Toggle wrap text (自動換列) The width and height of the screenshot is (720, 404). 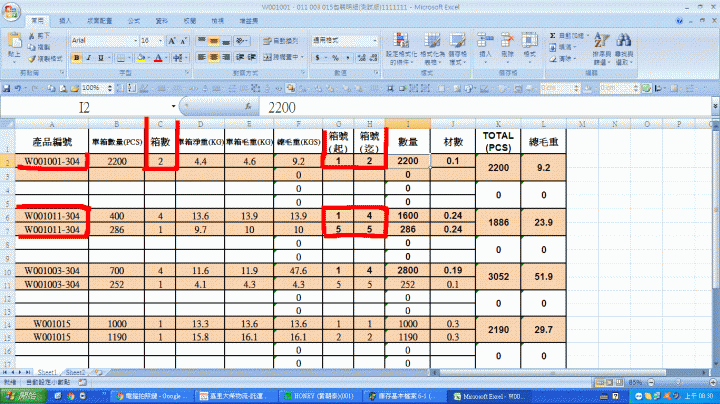click(x=281, y=41)
